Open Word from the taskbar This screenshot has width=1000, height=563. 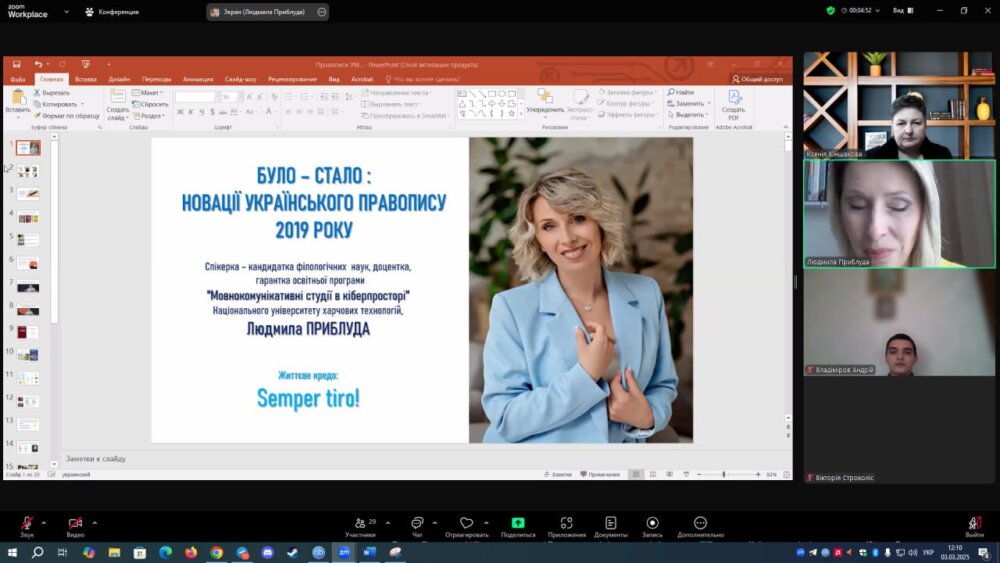point(369,552)
